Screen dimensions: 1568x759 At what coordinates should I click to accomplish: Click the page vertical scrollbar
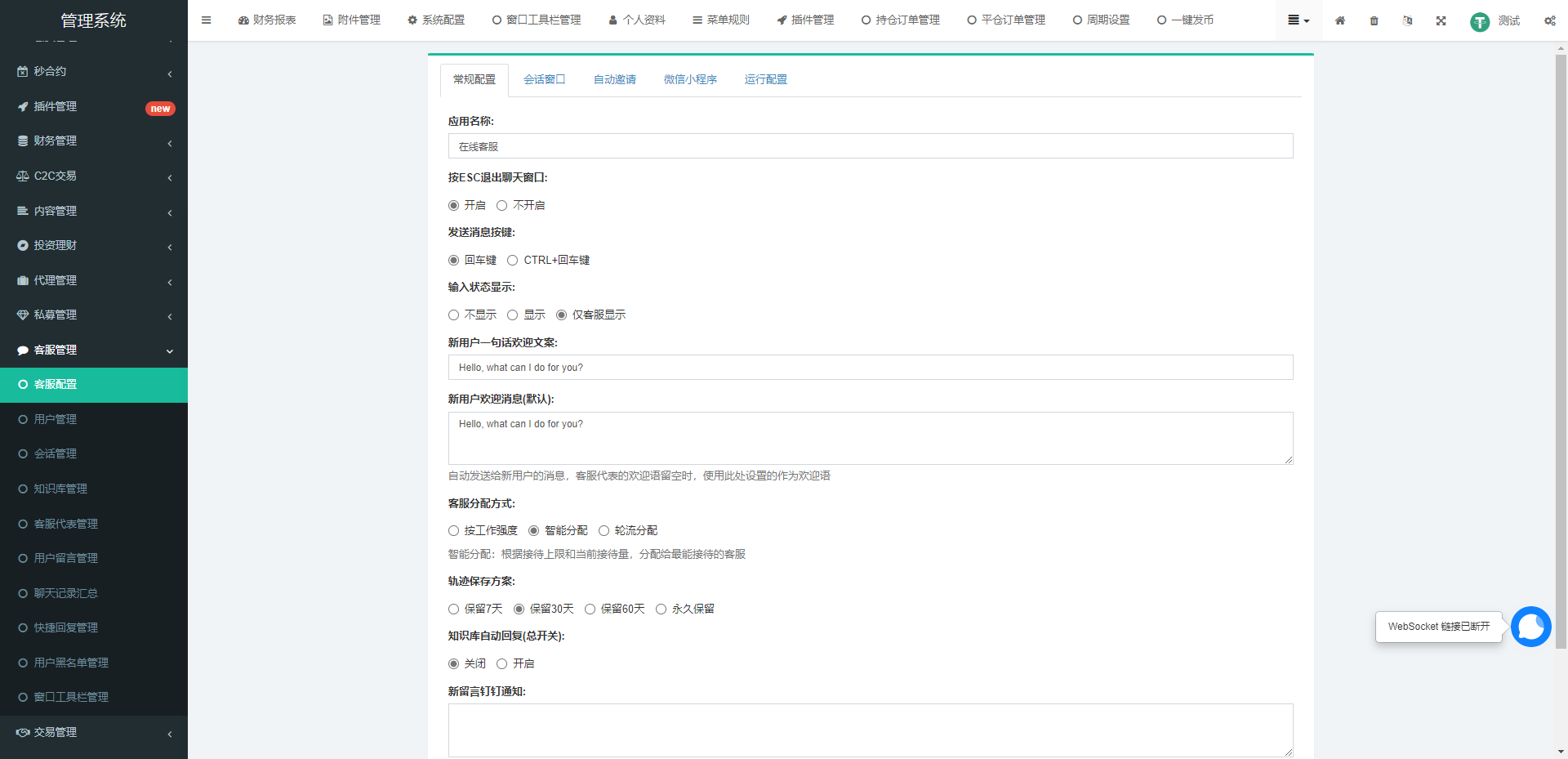pos(1561,351)
